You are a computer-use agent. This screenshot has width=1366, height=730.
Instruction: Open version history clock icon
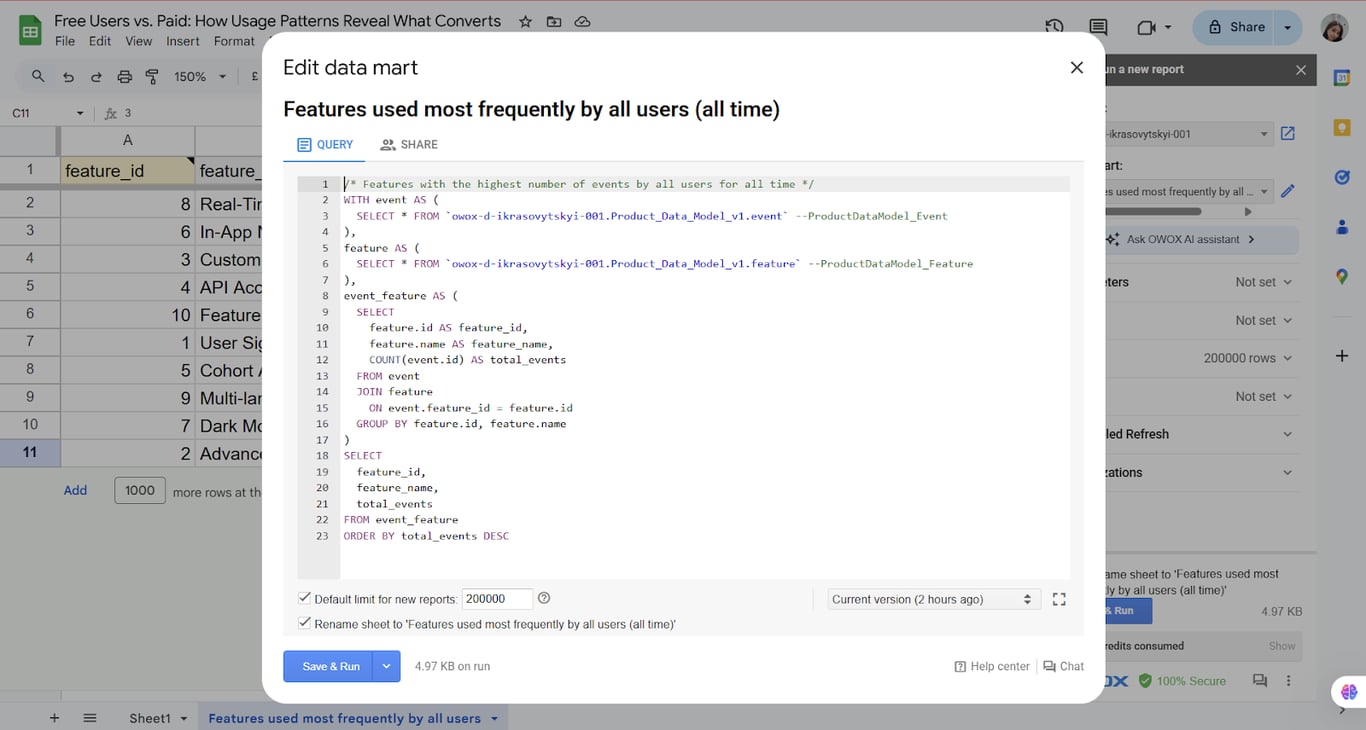1054,27
